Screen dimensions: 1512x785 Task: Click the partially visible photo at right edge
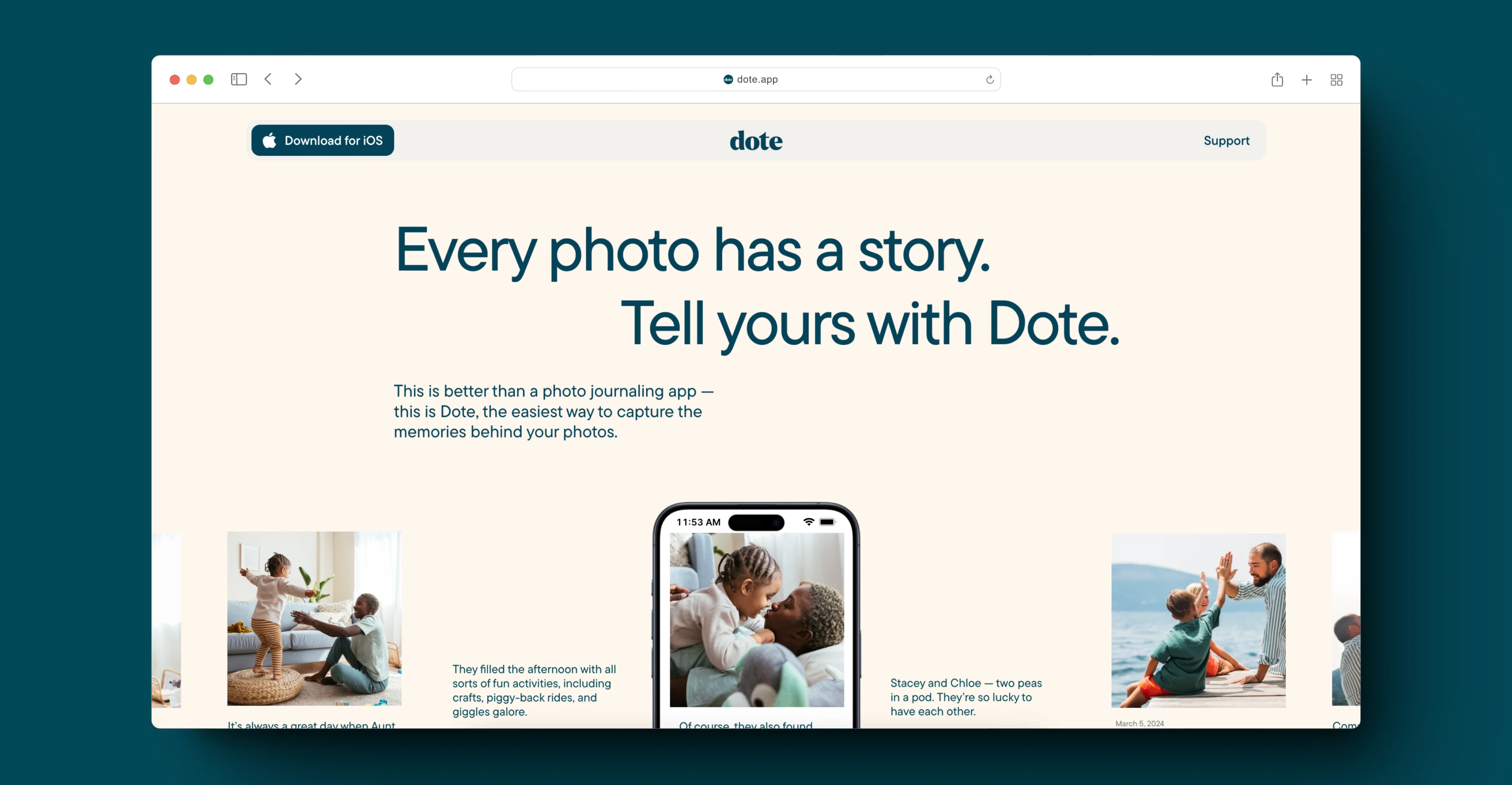[1346, 619]
